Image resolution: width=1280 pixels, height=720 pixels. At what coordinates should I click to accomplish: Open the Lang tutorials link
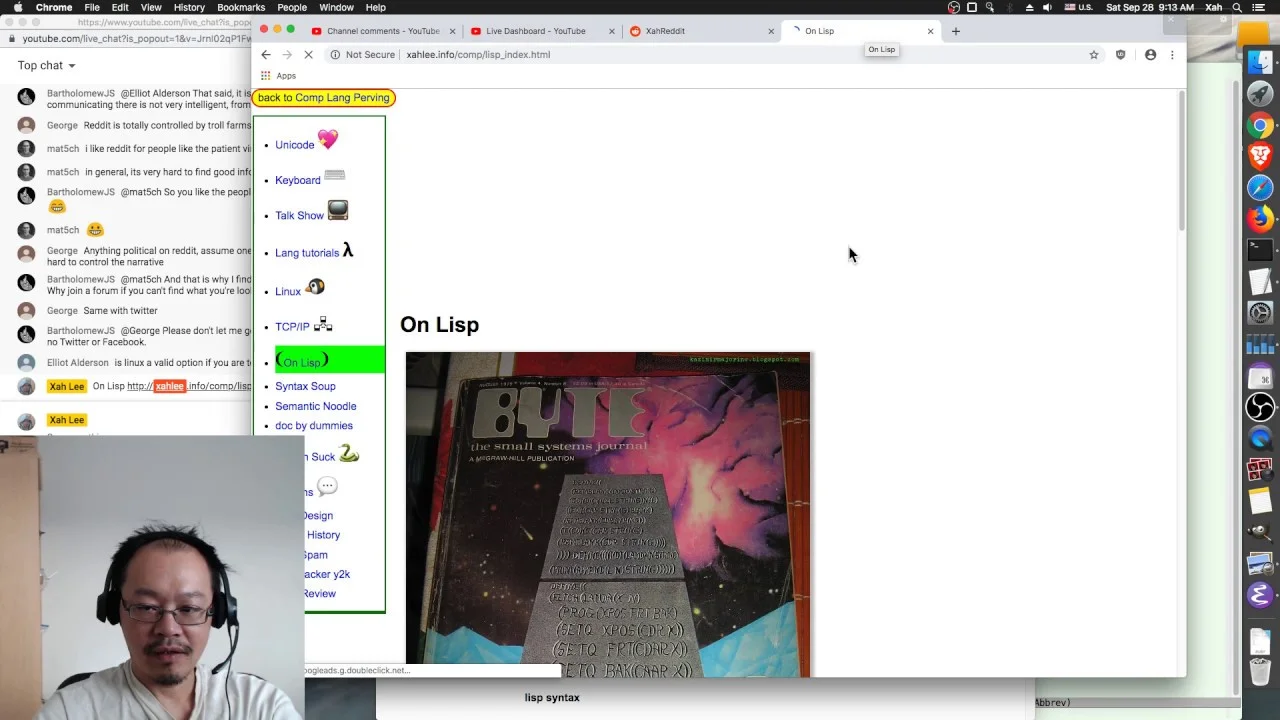tap(307, 253)
